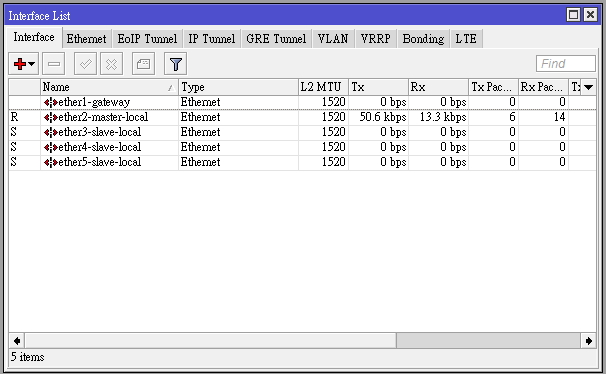Maximize the Interface List window

[573, 15]
